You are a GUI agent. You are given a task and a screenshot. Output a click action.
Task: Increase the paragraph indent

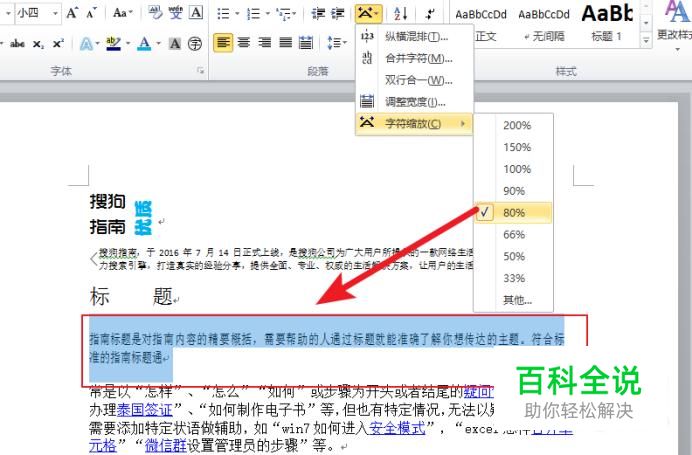click(338, 14)
